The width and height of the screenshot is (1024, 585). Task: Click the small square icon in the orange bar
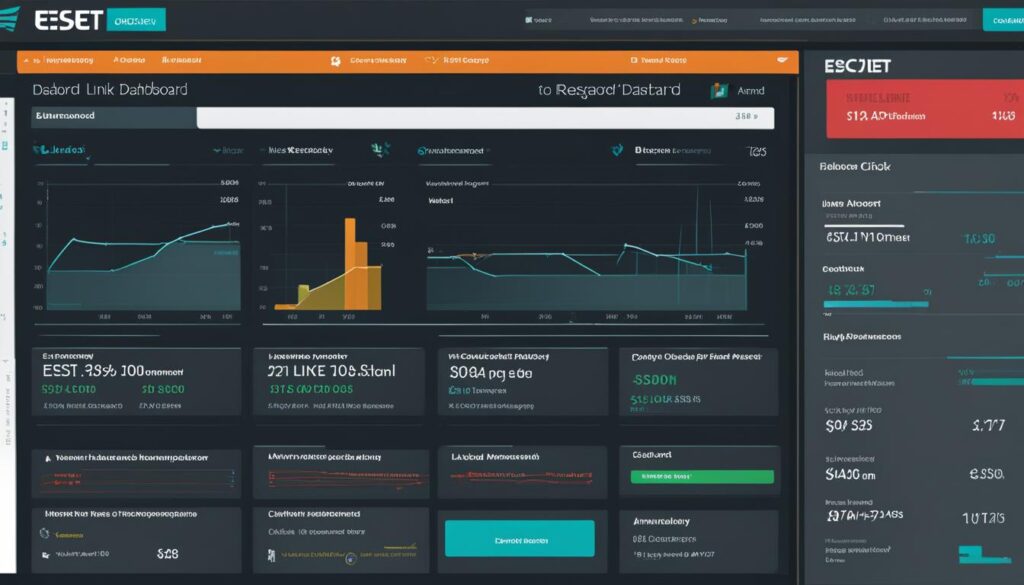coord(634,60)
